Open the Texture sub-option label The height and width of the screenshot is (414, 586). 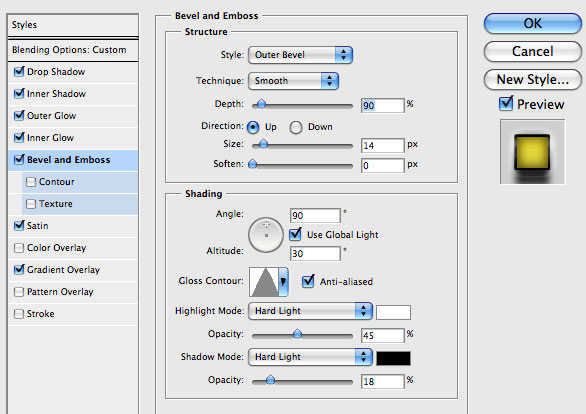[56, 204]
